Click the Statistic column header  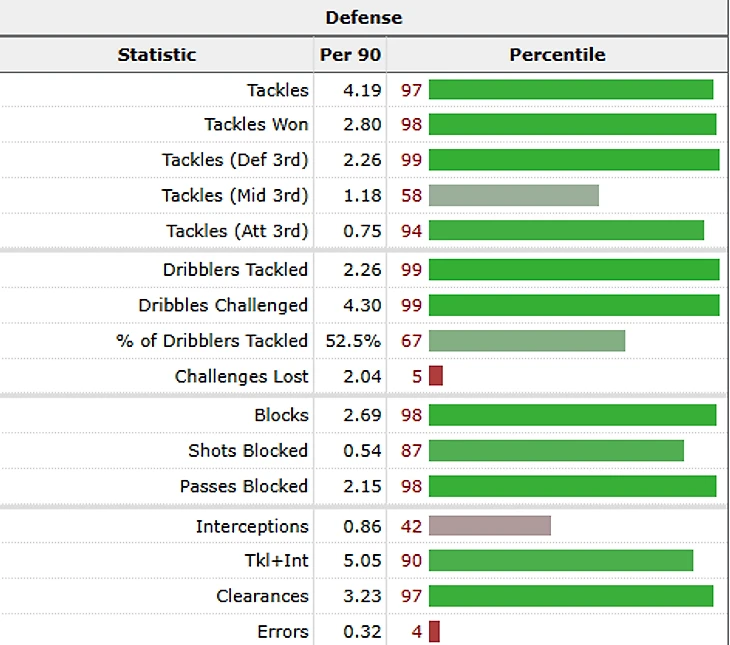pyautogui.click(x=157, y=55)
